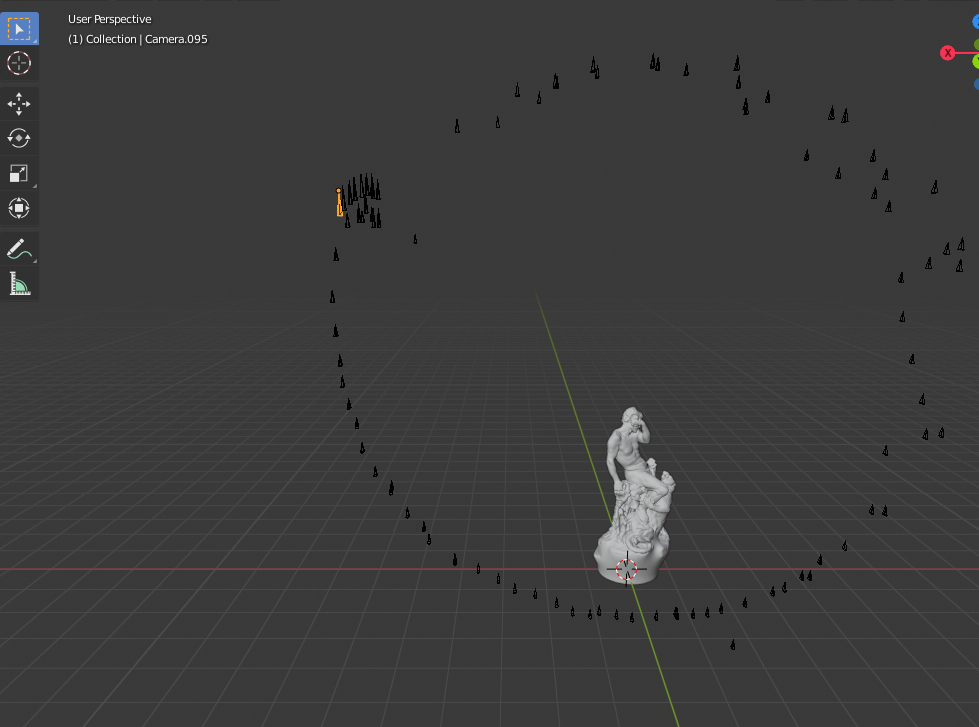
Task: Click the red X axis on the navigation gizmo
Action: pos(947,52)
